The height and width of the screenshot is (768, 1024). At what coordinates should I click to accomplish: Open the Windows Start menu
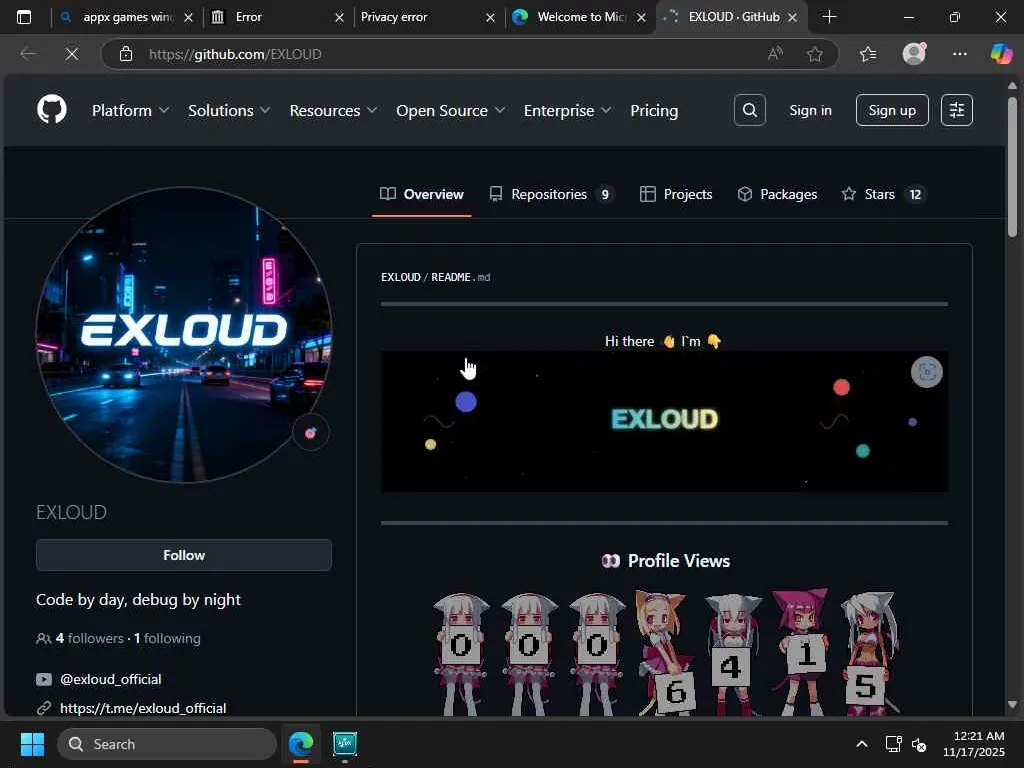click(32, 744)
